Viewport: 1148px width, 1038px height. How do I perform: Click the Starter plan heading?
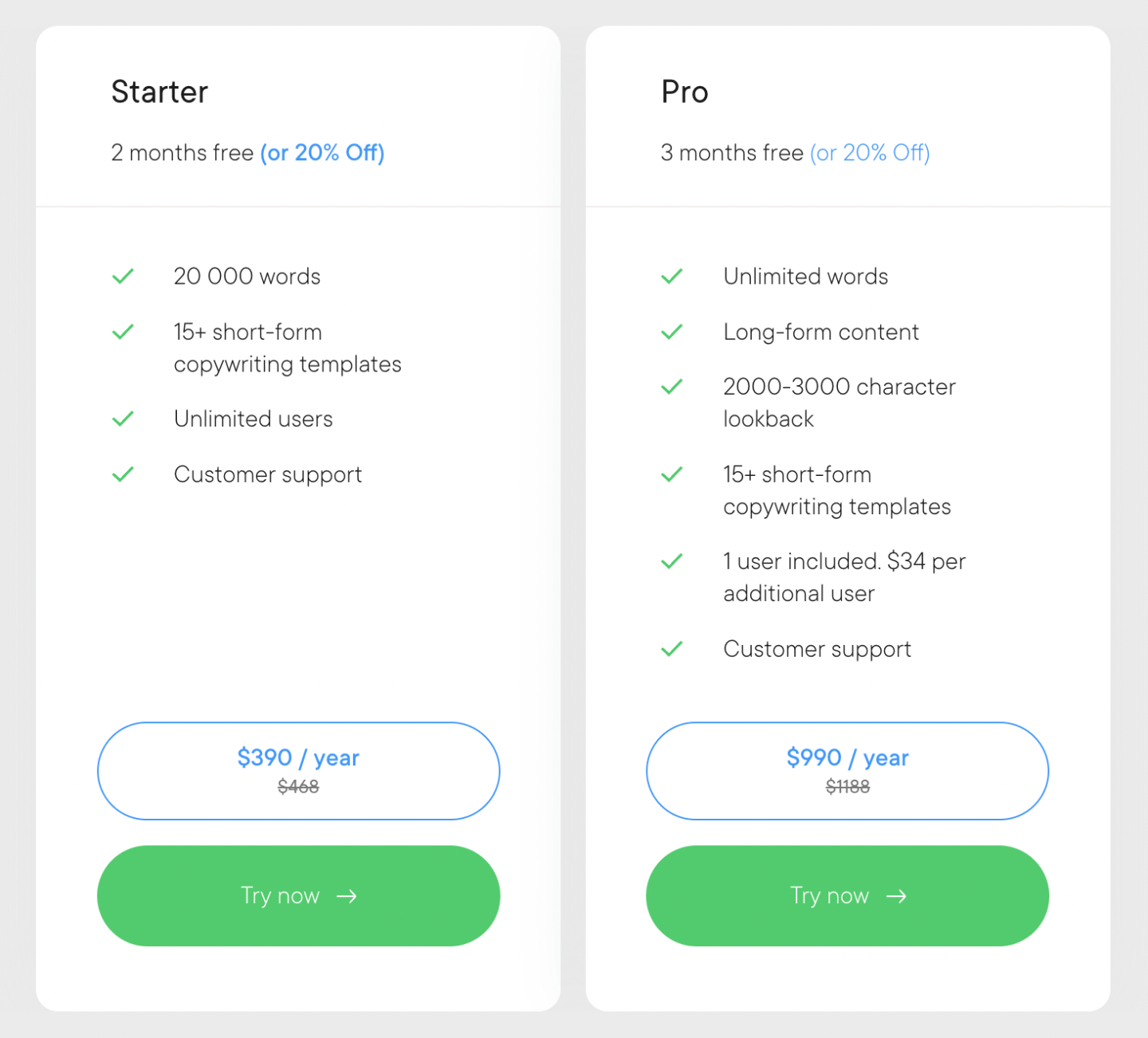159,92
